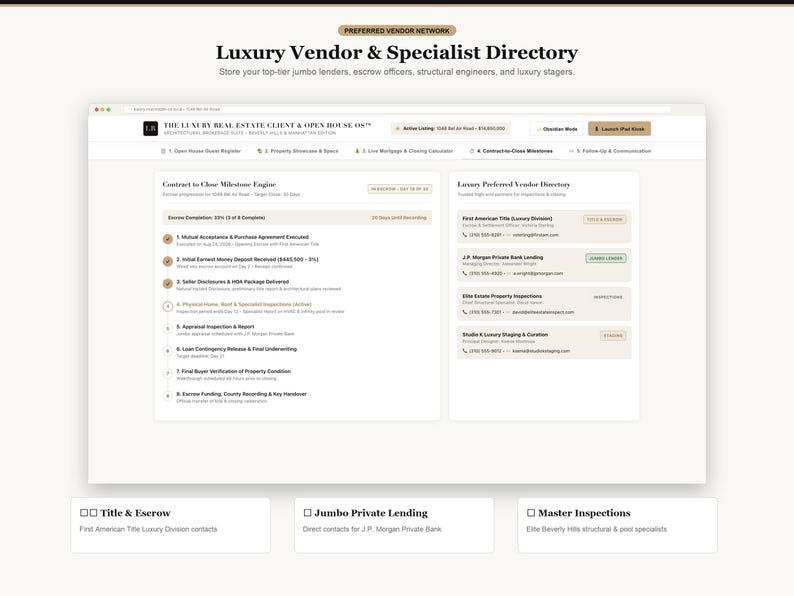The image size is (794, 596).
Task: Click the 8. Escrow Funding, County Recording & Key Handover text
Action: [x=242, y=394]
